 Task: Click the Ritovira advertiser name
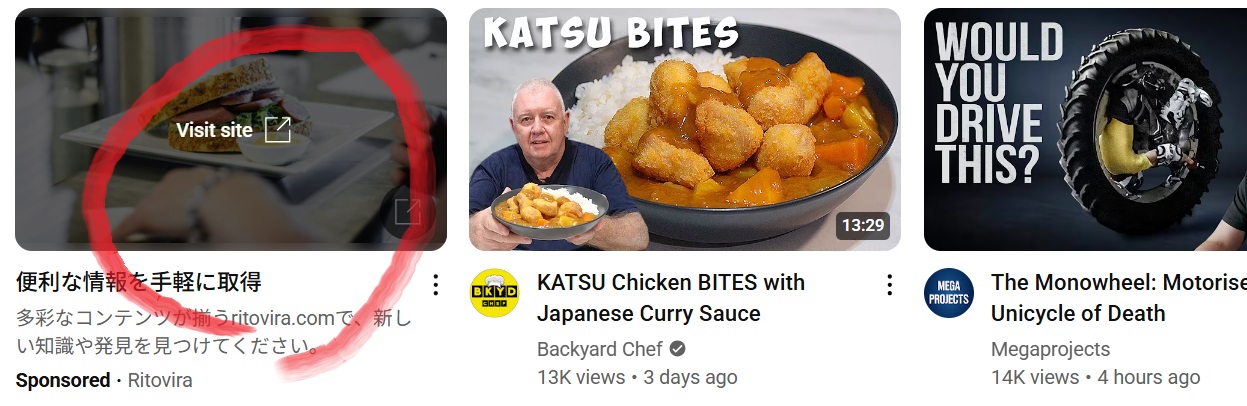pos(160,380)
